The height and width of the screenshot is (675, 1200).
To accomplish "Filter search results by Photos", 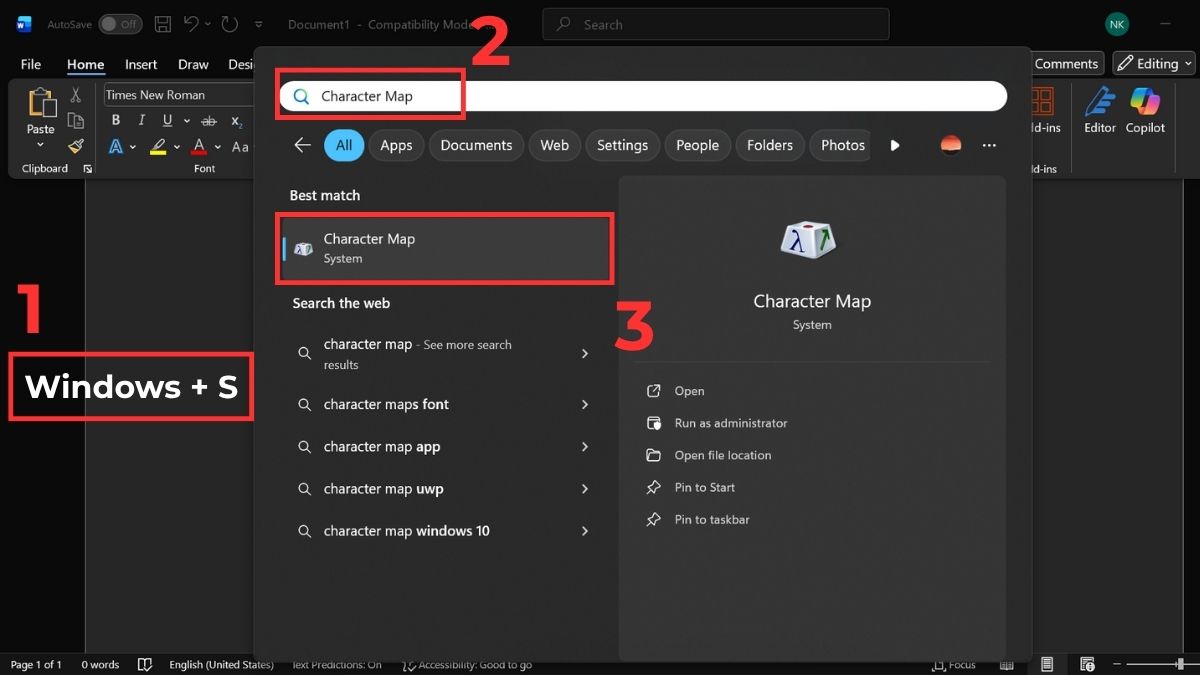I will (x=840, y=145).
